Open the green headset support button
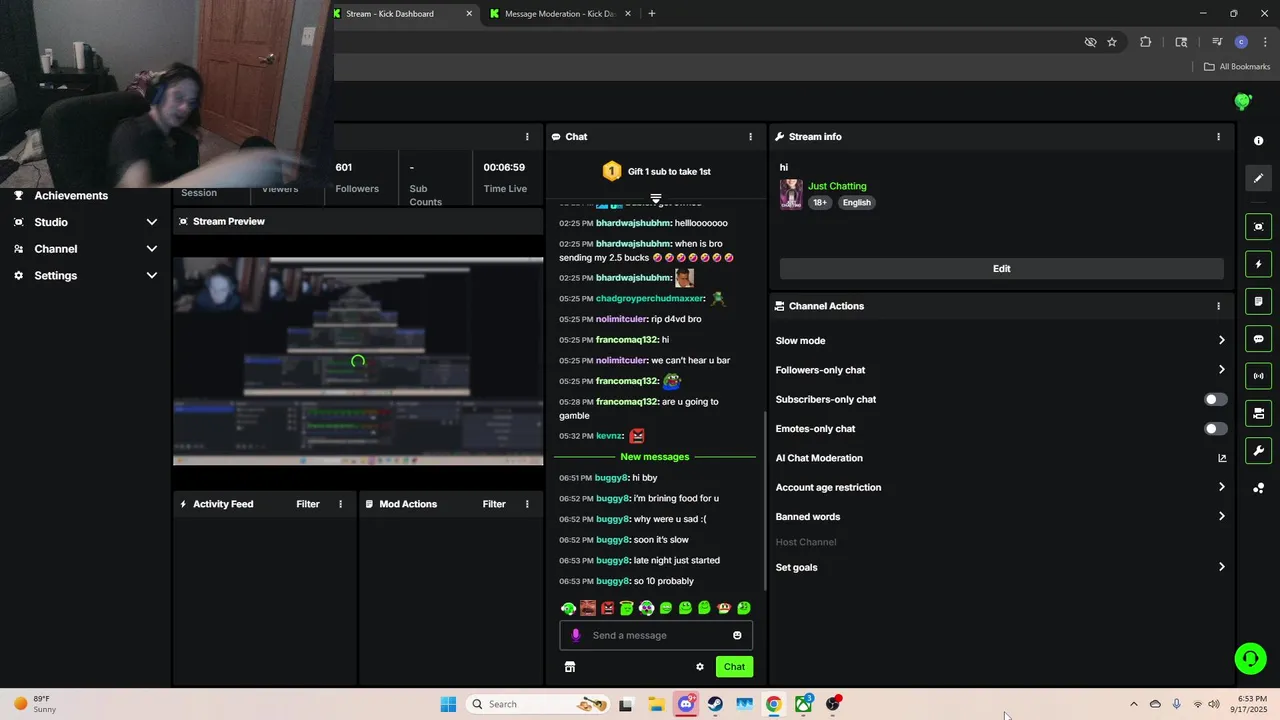Viewport: 1280px width, 720px height. pos(1250,658)
